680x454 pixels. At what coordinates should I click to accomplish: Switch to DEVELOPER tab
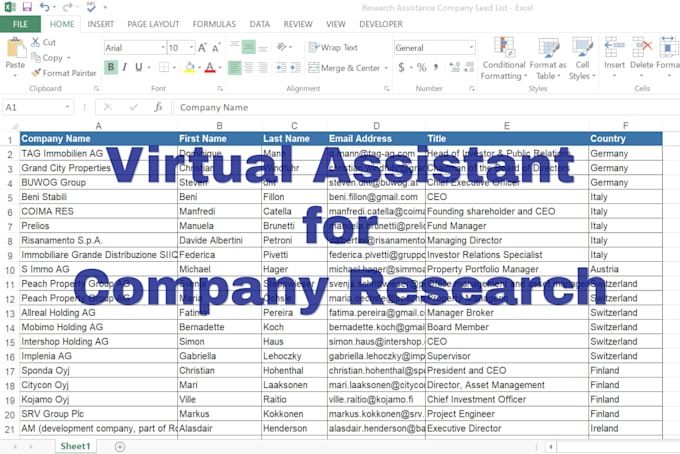[381, 24]
